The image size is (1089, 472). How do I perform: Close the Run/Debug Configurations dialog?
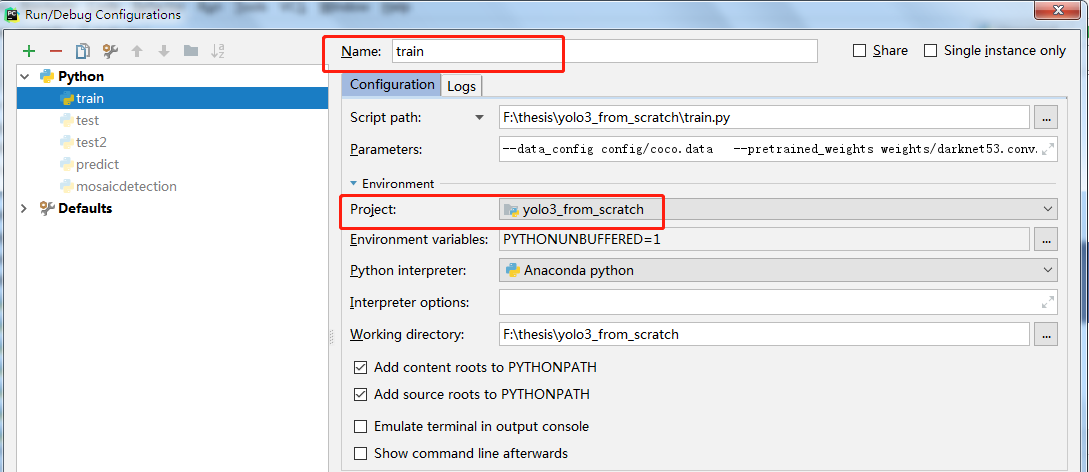tap(1057, 10)
